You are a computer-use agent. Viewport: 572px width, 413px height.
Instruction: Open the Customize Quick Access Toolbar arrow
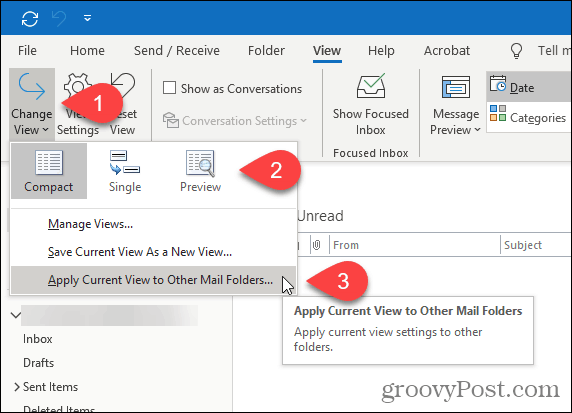coord(87,18)
